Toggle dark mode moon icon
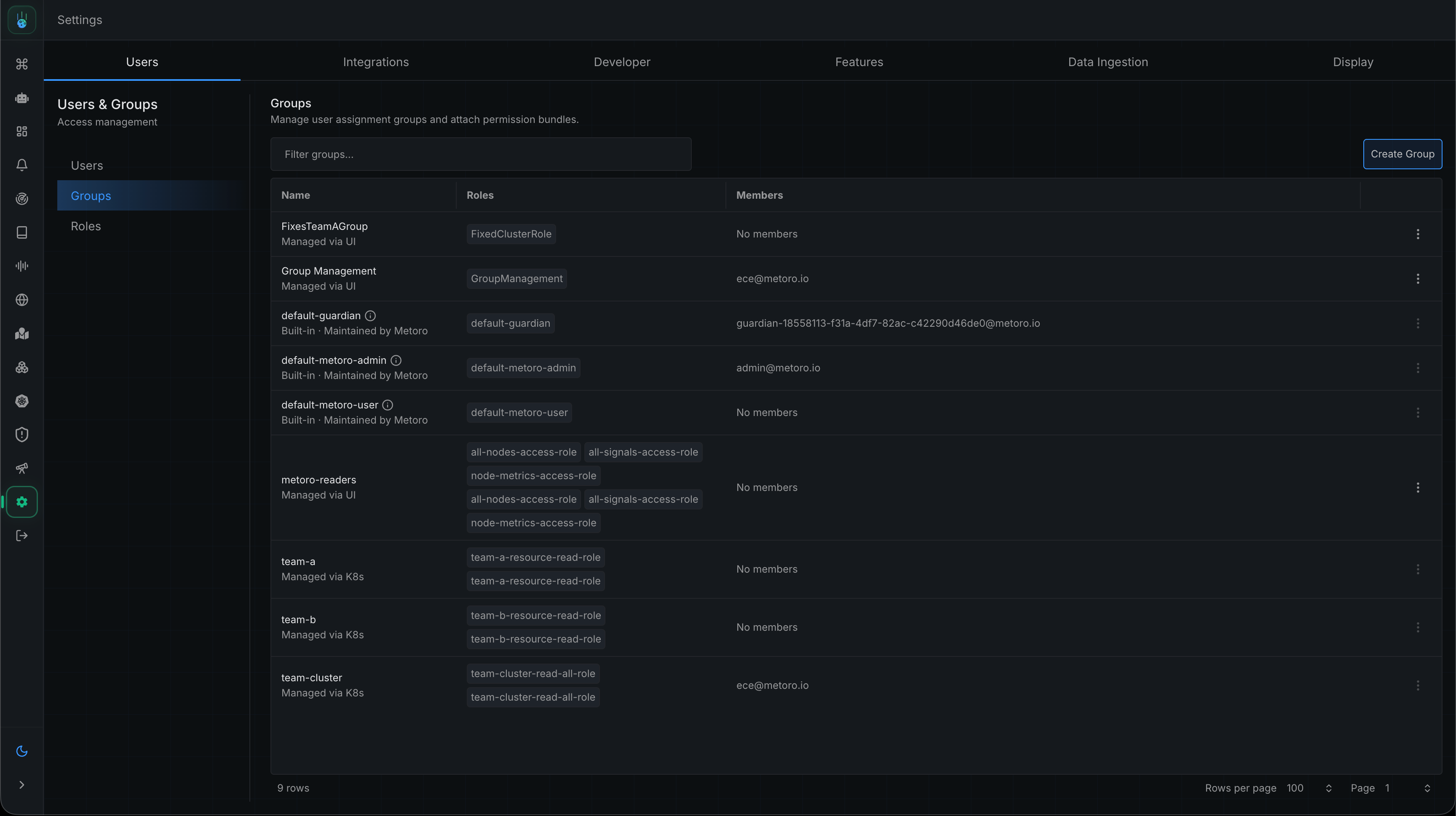1456x816 pixels. 21,751
